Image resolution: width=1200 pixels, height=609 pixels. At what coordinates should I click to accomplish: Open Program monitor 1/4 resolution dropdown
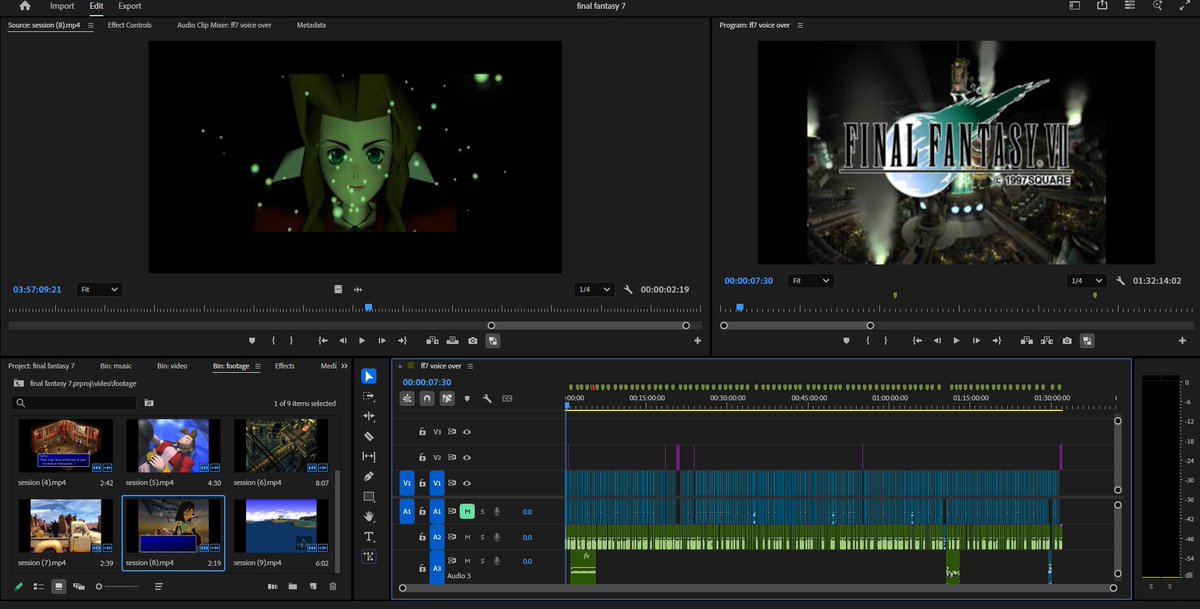tap(1086, 281)
